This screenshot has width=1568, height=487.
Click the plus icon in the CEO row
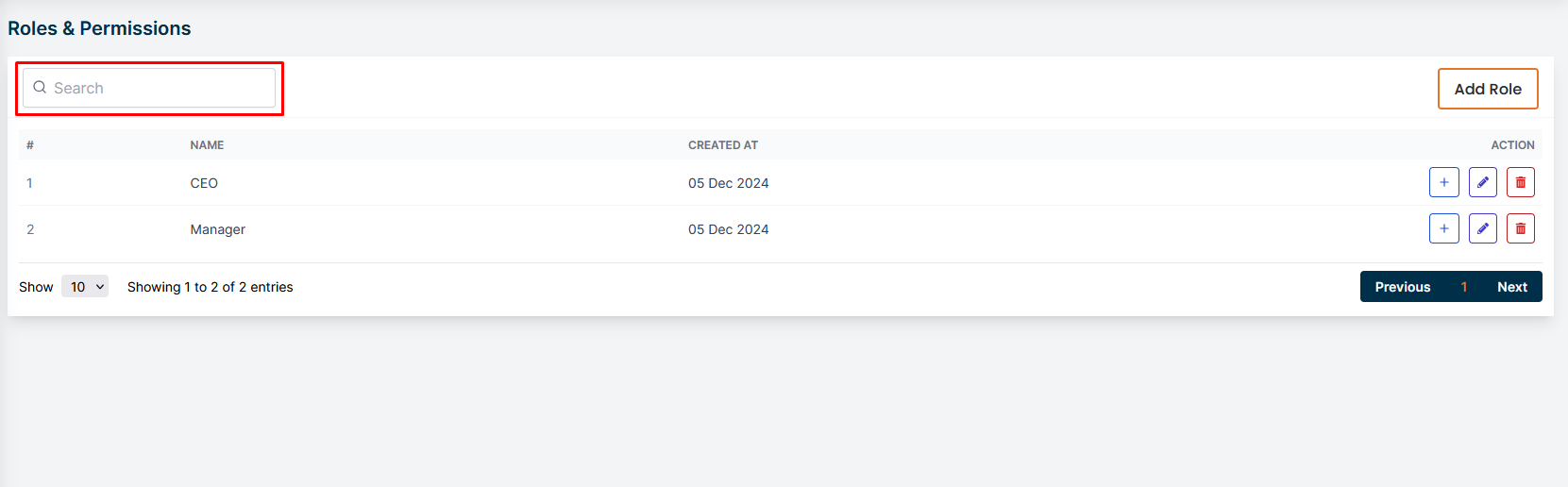pyautogui.click(x=1443, y=182)
